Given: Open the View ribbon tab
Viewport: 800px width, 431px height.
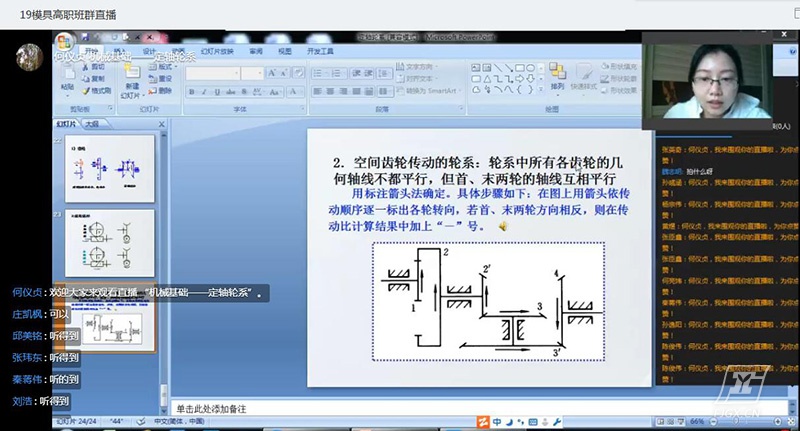Looking at the screenshot, I should (285, 50).
